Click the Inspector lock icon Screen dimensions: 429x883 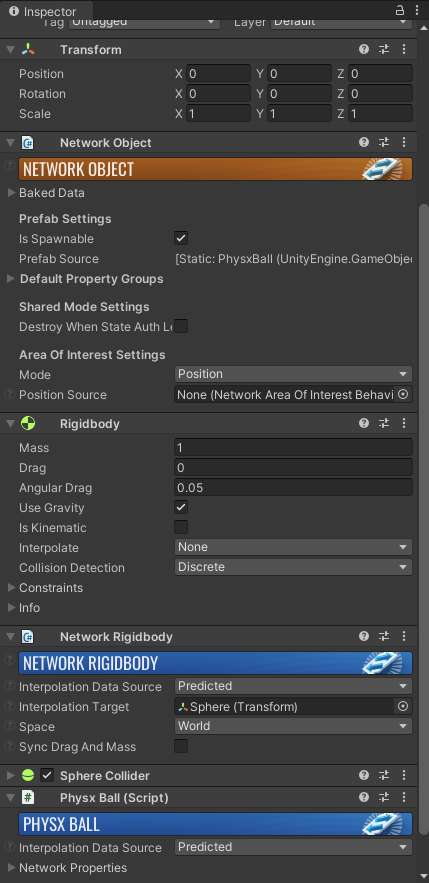[400, 10]
